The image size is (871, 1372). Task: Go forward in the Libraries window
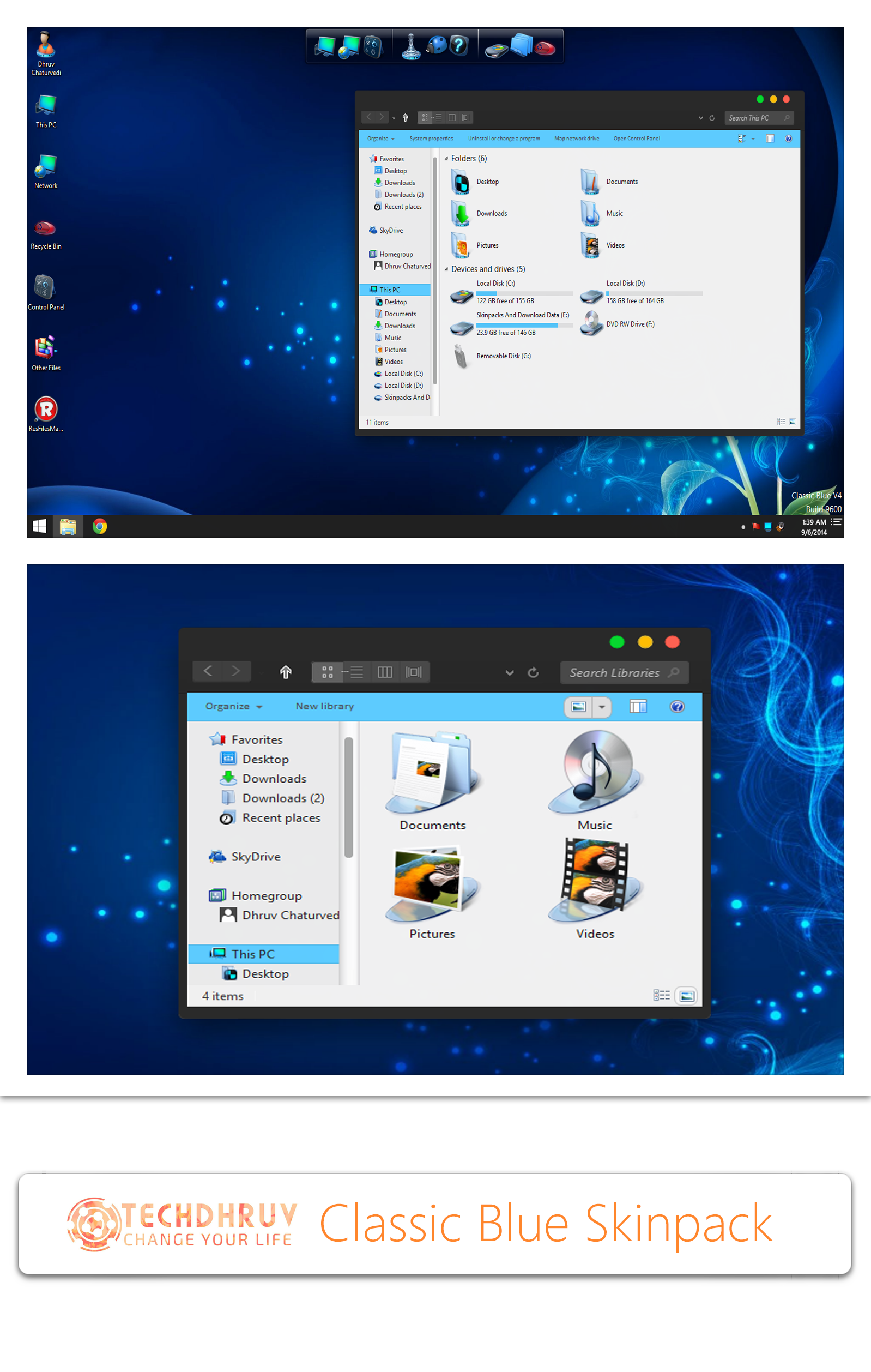point(236,671)
